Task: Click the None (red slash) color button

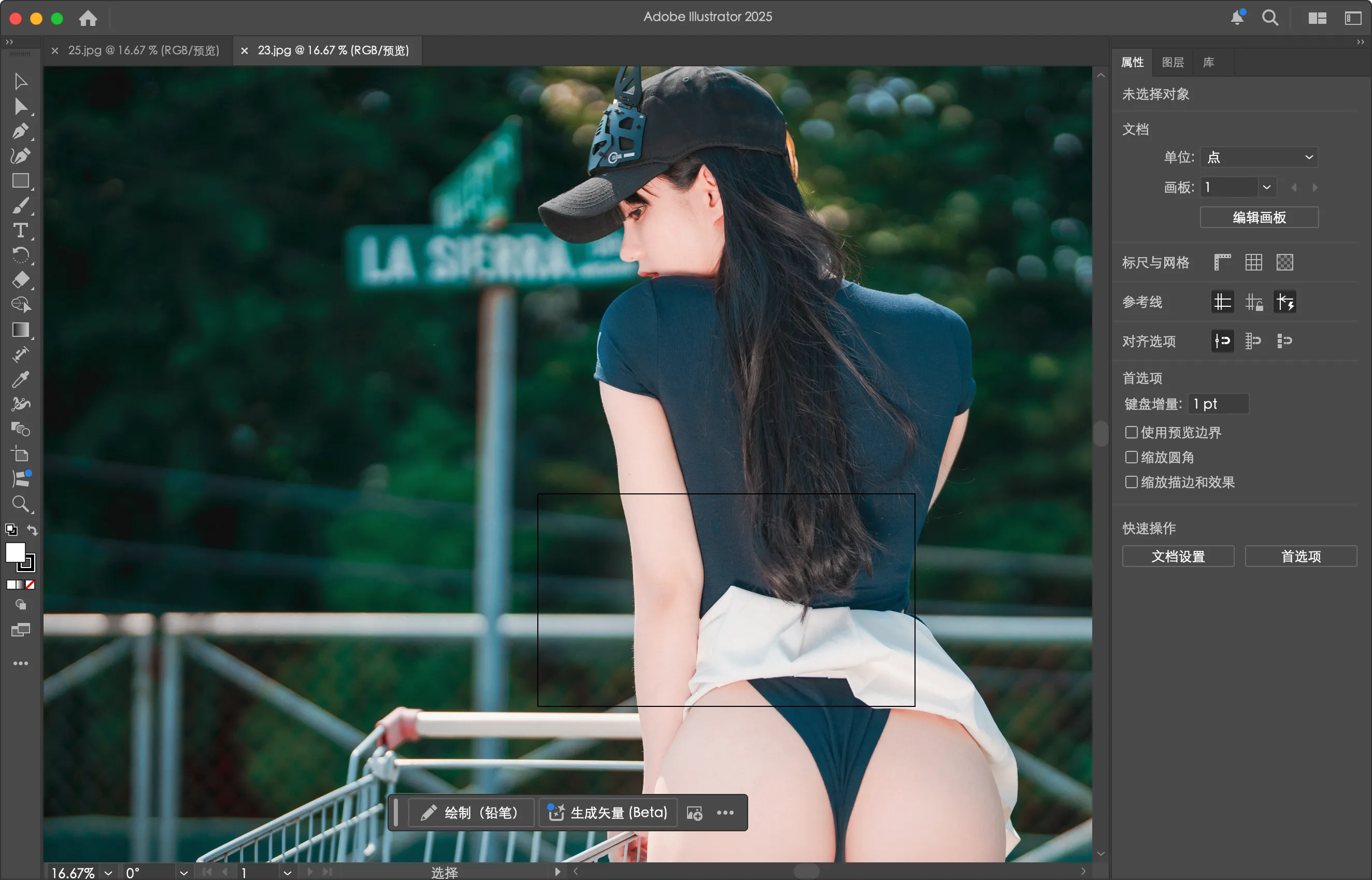Action: pyautogui.click(x=30, y=585)
